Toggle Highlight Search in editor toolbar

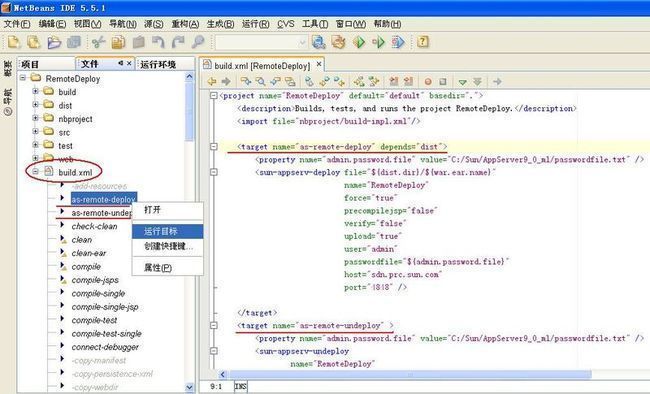click(290, 81)
